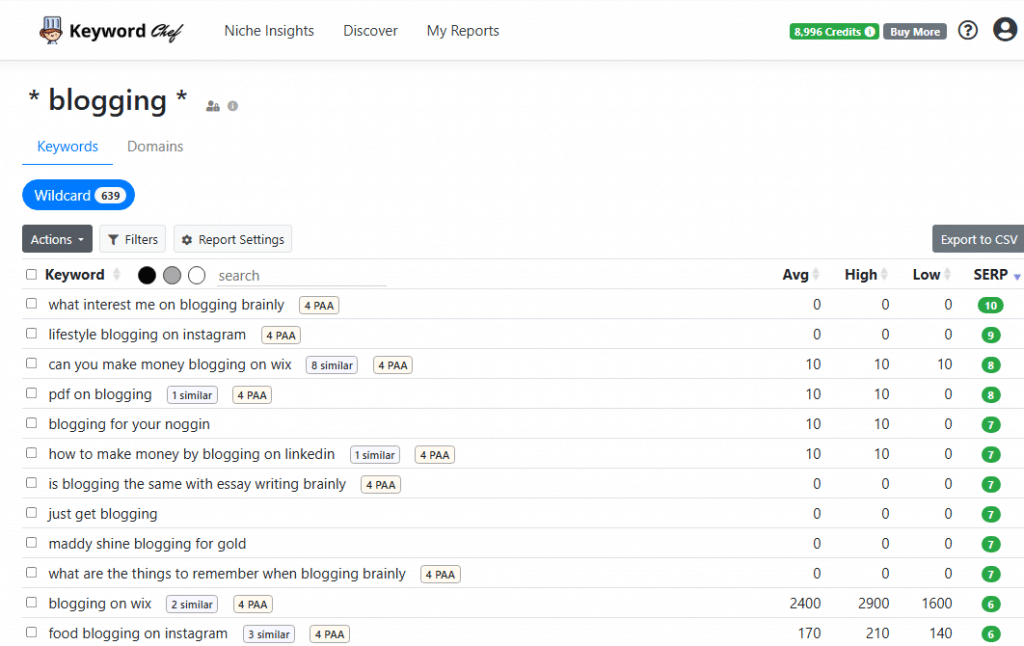This screenshot has height=646, width=1024.
Task: Click the credits info icon
Action: coord(869,31)
